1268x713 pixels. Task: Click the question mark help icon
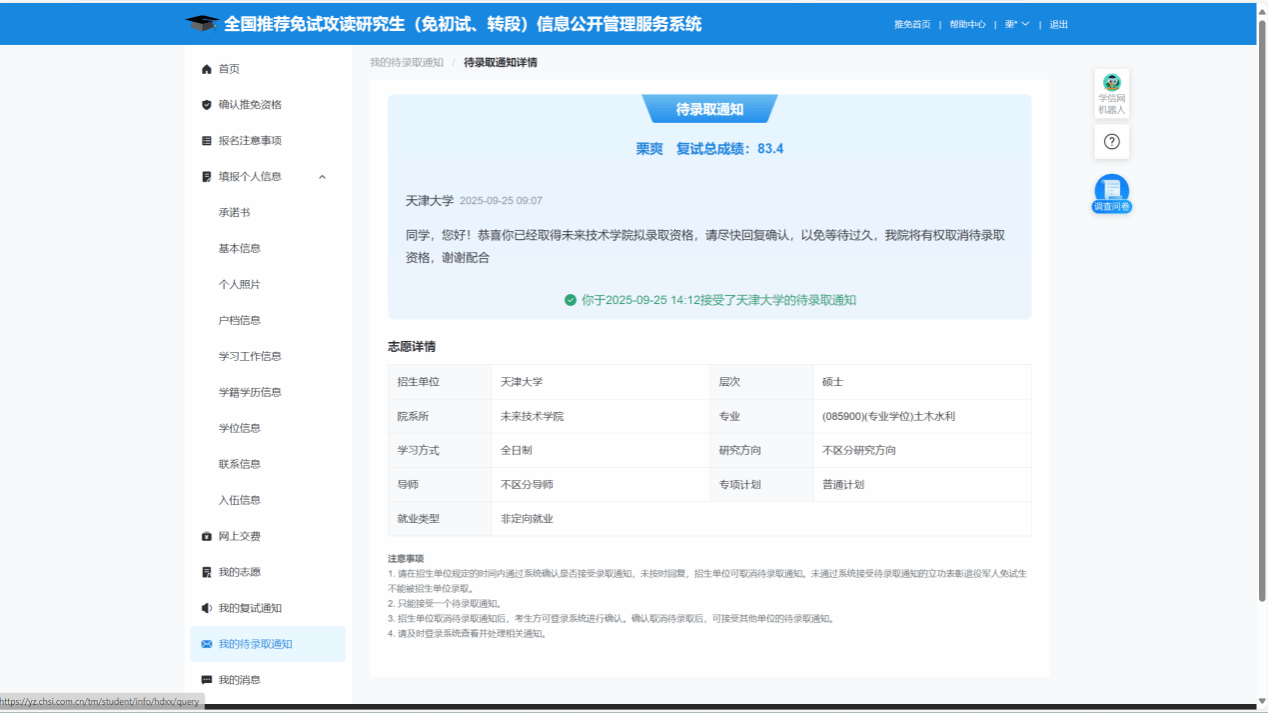coord(1111,142)
